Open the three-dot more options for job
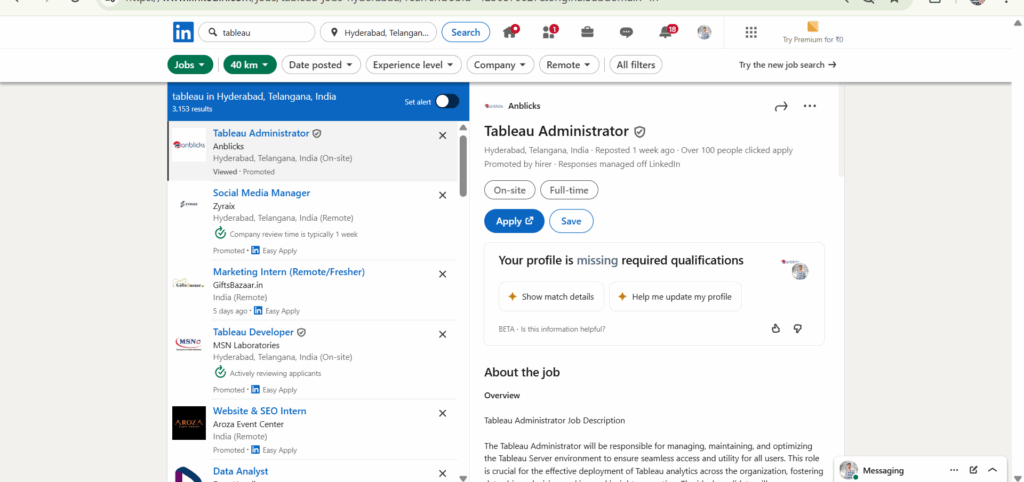Screen dimensions: 1024x482 coord(810,106)
